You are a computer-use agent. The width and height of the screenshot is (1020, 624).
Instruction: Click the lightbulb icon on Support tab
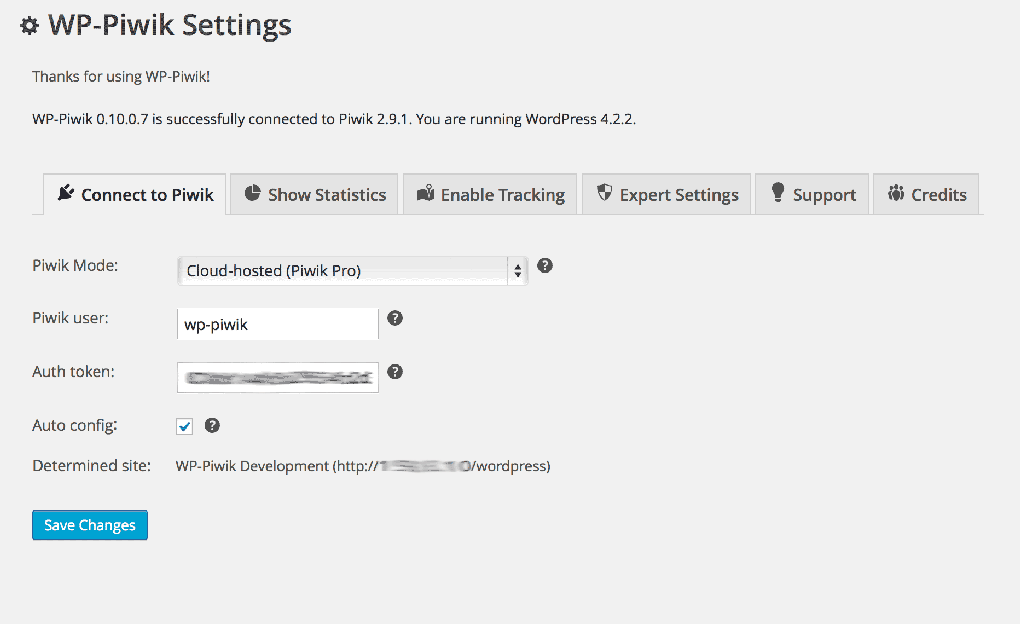(x=778, y=194)
